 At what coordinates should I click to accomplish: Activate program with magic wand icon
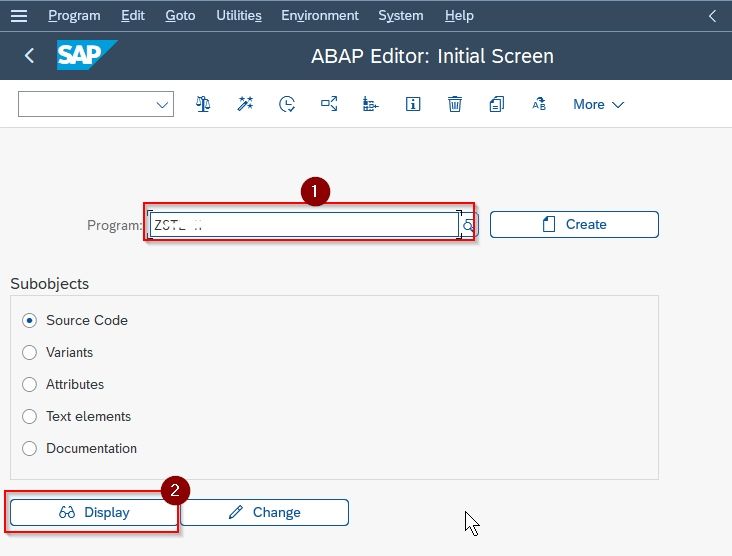point(245,104)
